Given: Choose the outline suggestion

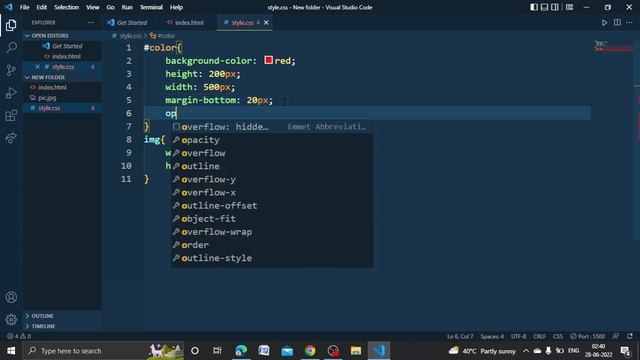Looking at the screenshot, I should [x=272, y=166].
